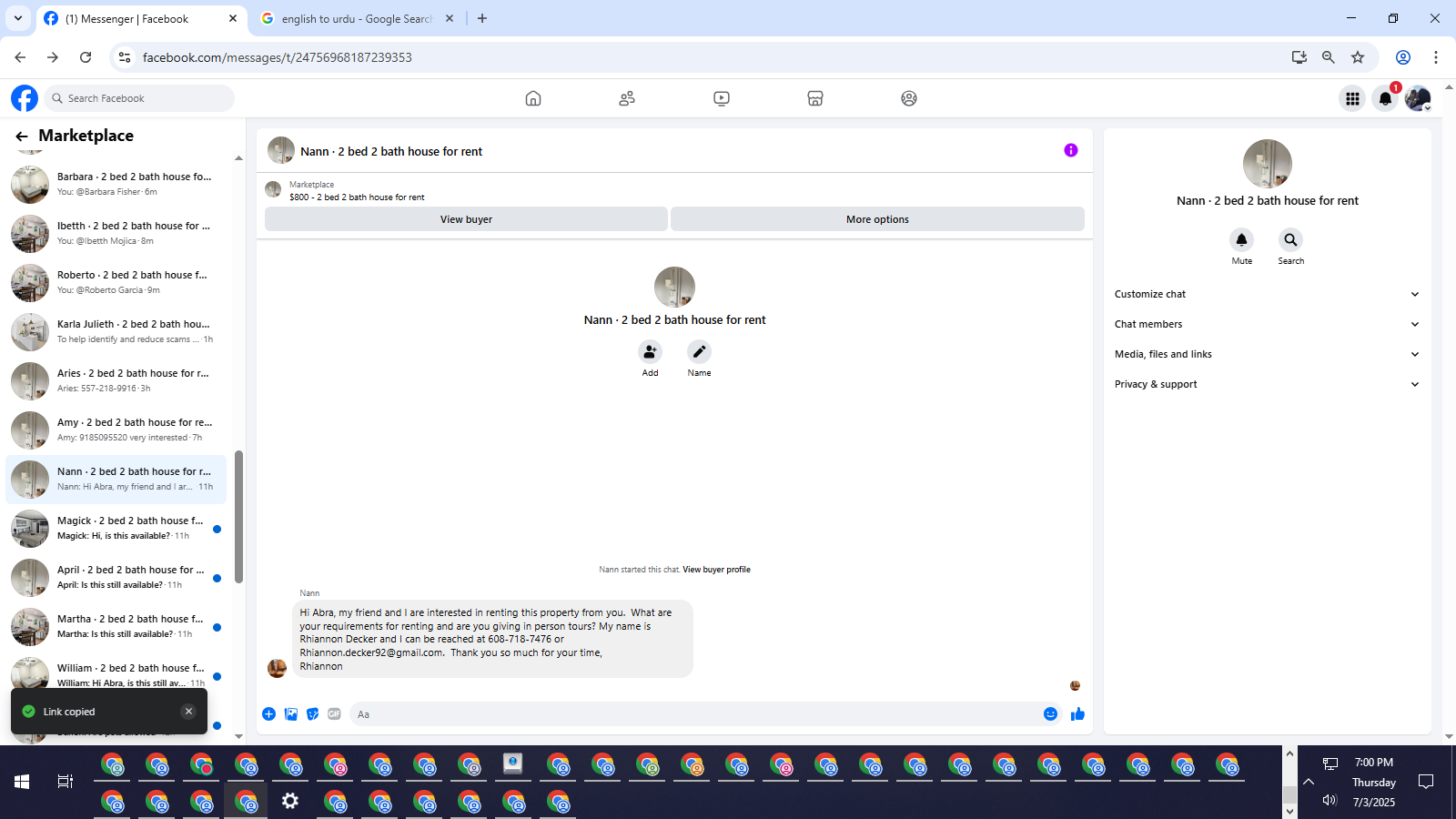Choose a GIF from the composer
The image size is (1456, 819).
coord(334,714)
